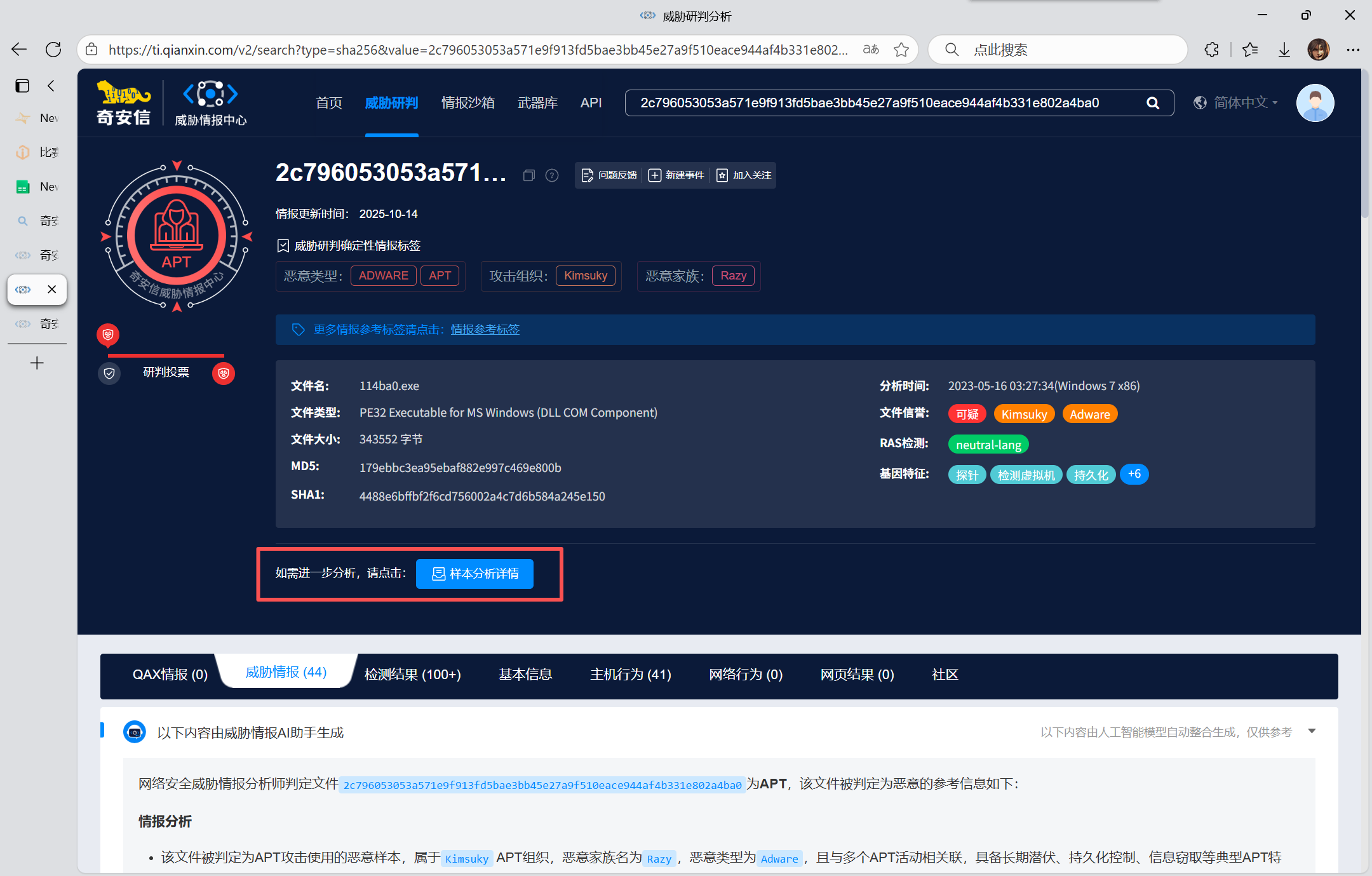Open API navigation item

[591, 103]
